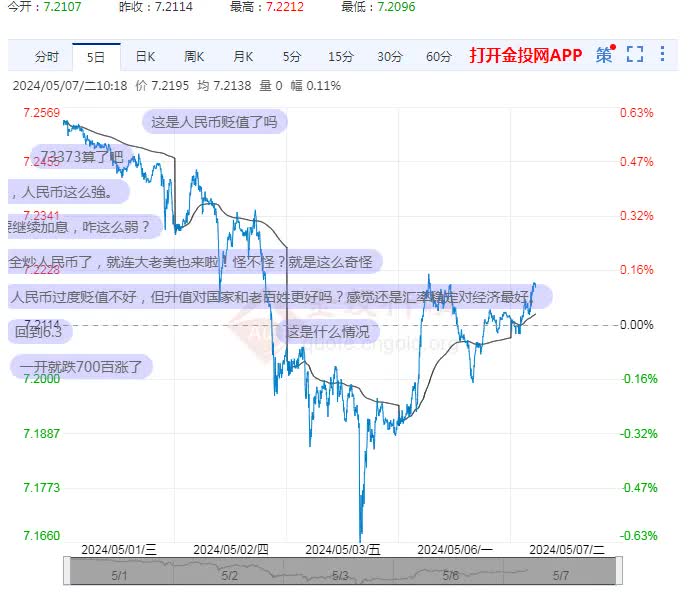Open the 月K monthly chart
Image resolution: width=692 pixels, height=595 pixels.
click(243, 57)
